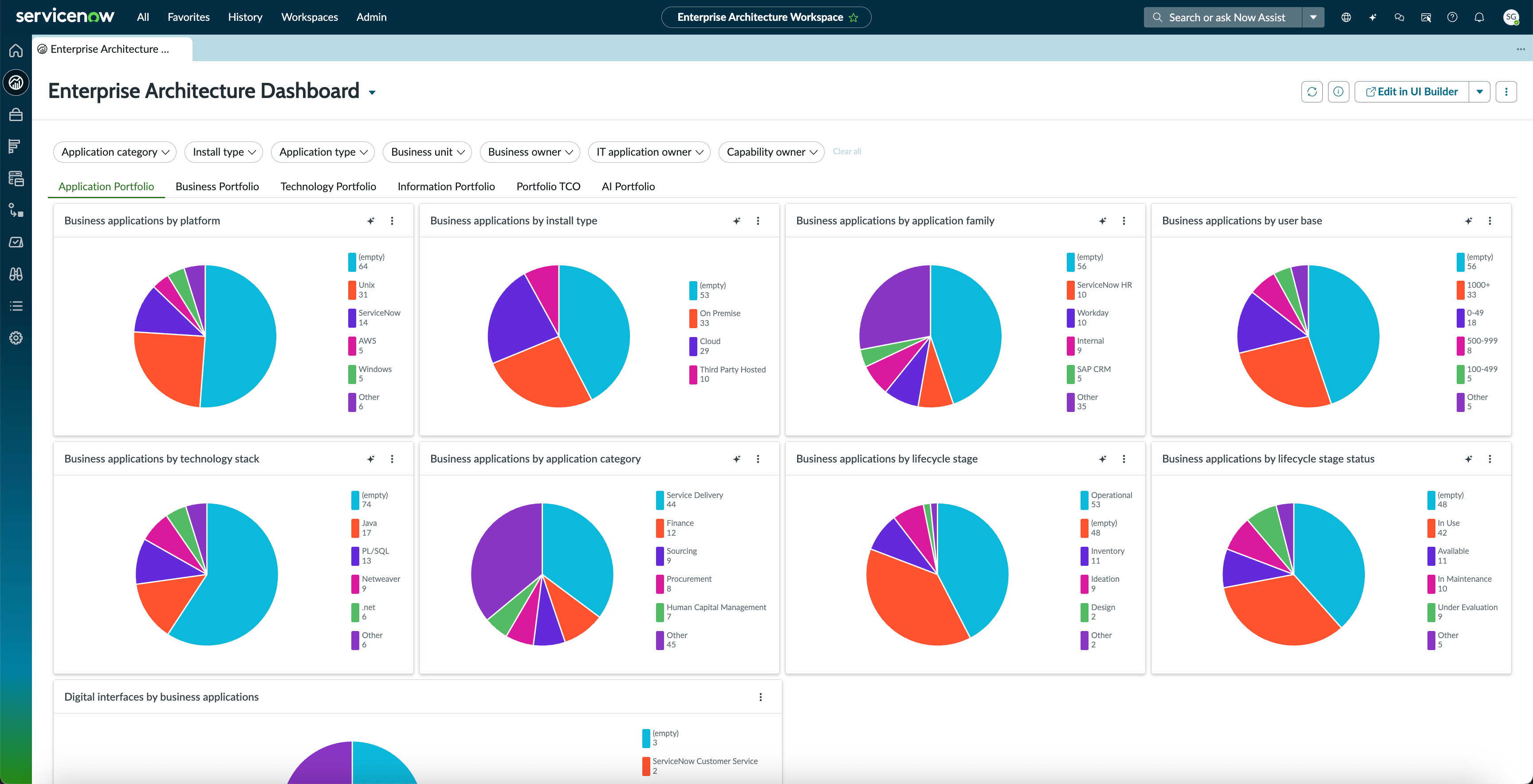Open the help question mark icon
The height and width of the screenshot is (784, 1533).
(x=1453, y=17)
